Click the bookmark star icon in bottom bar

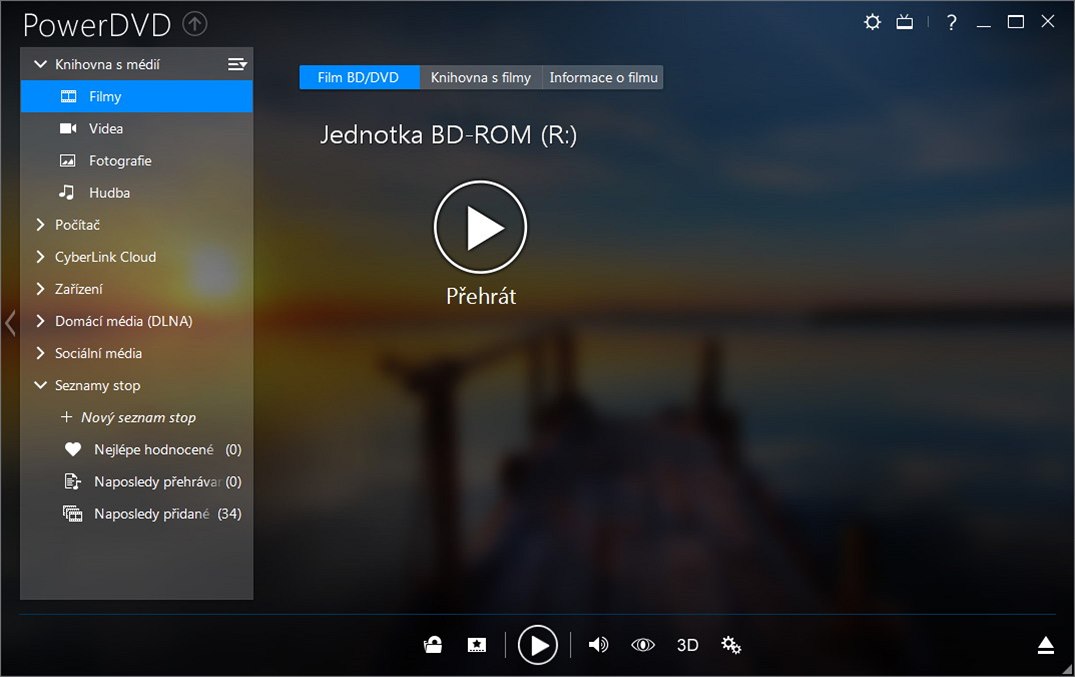(x=477, y=645)
